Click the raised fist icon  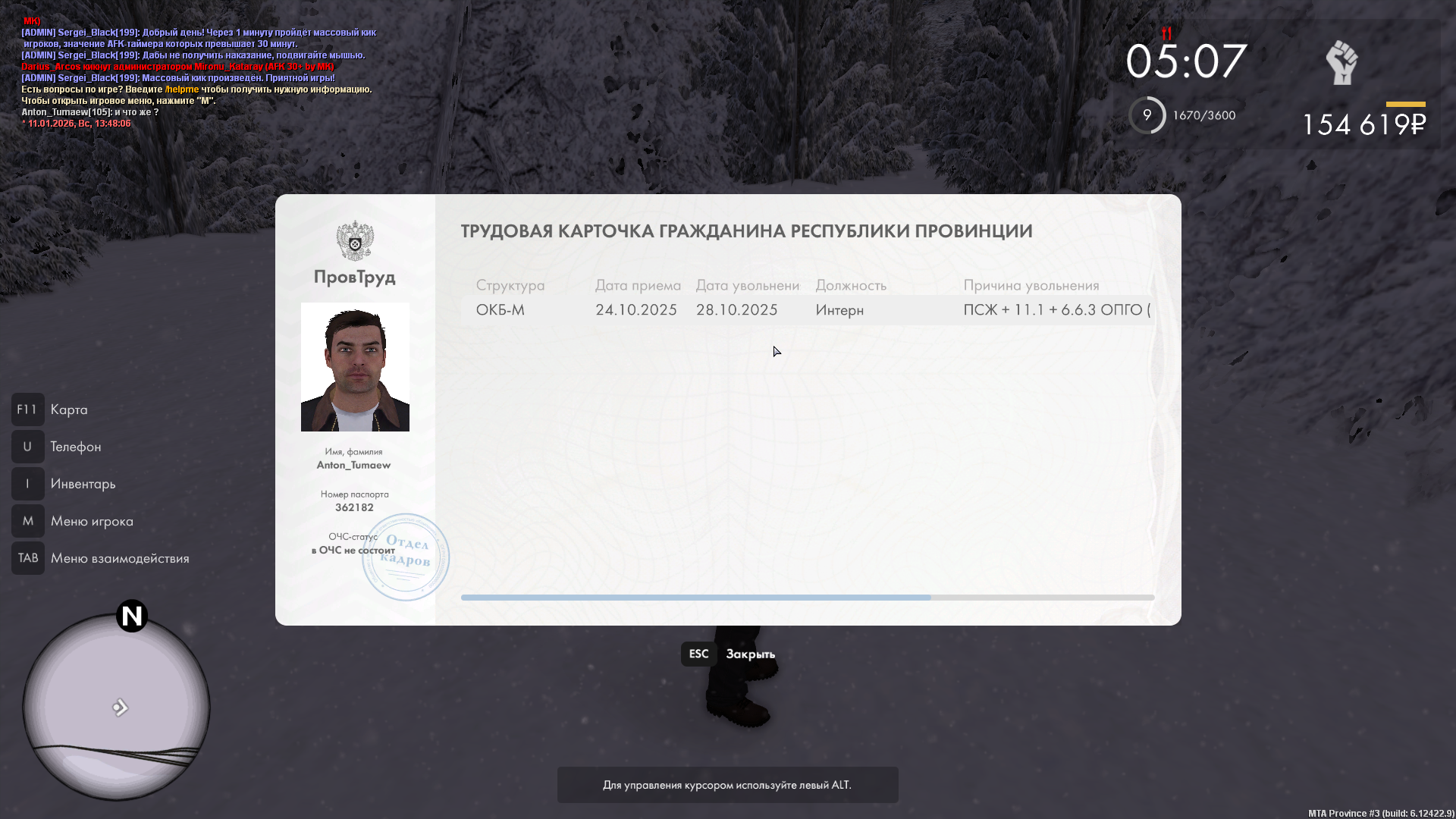coord(1341,62)
